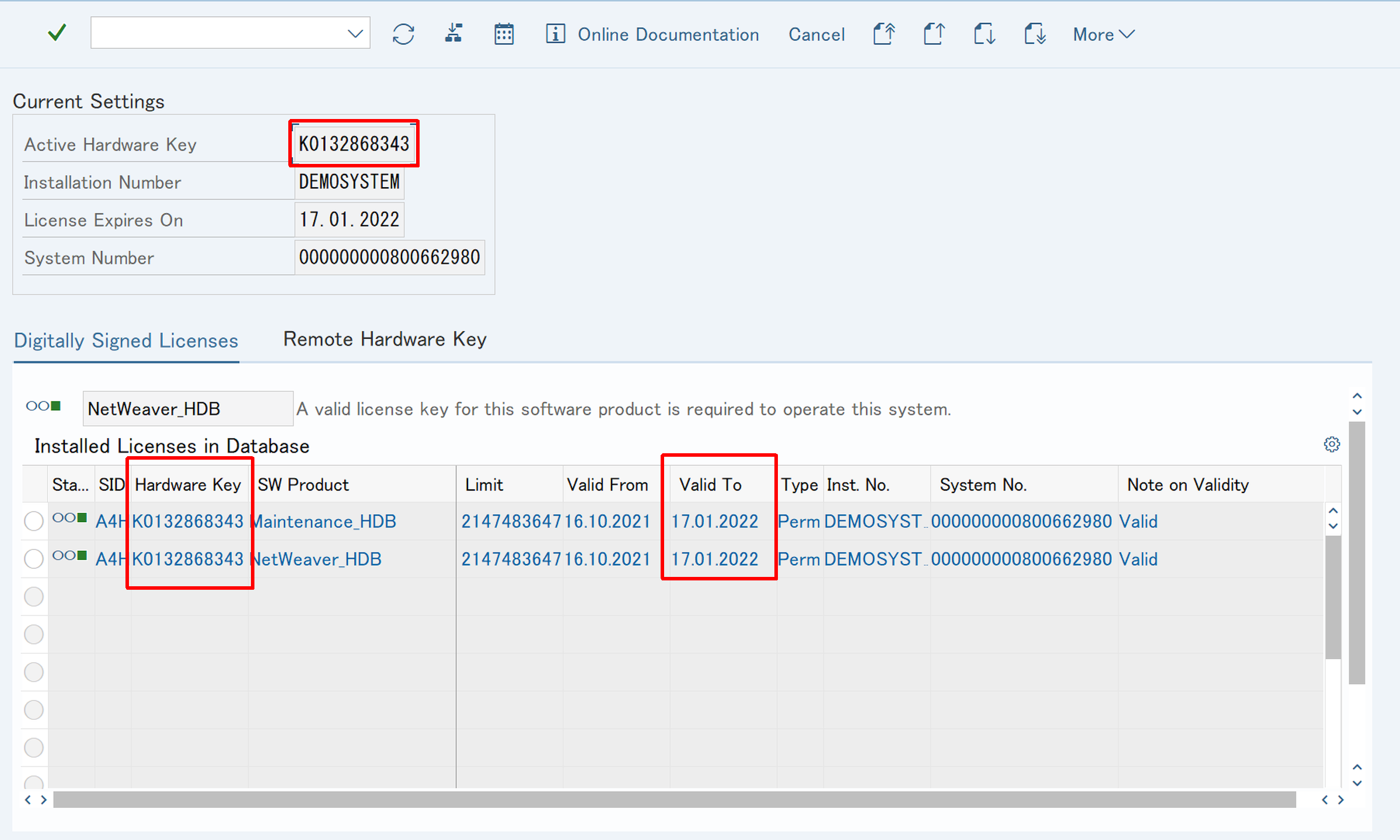This screenshot has height=840, width=1400.
Task: Switch to Remote Hardware Key tab
Action: (385, 339)
